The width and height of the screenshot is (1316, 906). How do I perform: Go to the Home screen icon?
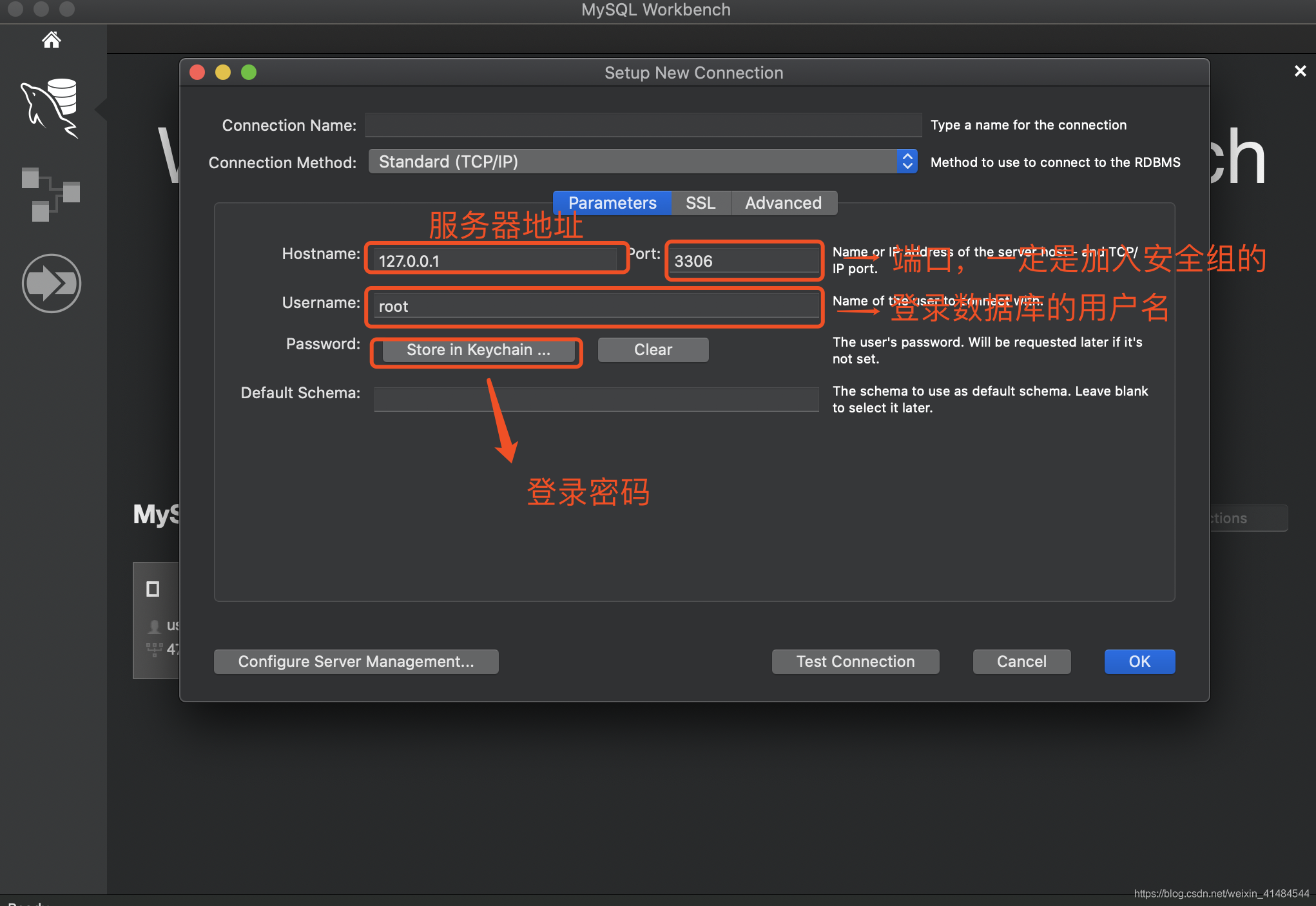[x=52, y=40]
